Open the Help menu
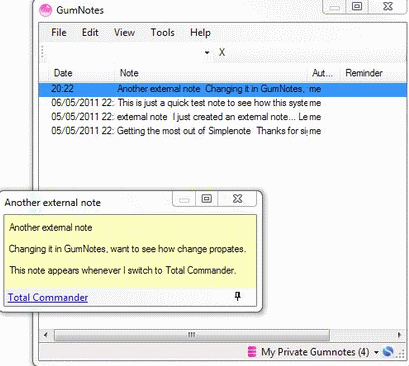 (x=200, y=33)
